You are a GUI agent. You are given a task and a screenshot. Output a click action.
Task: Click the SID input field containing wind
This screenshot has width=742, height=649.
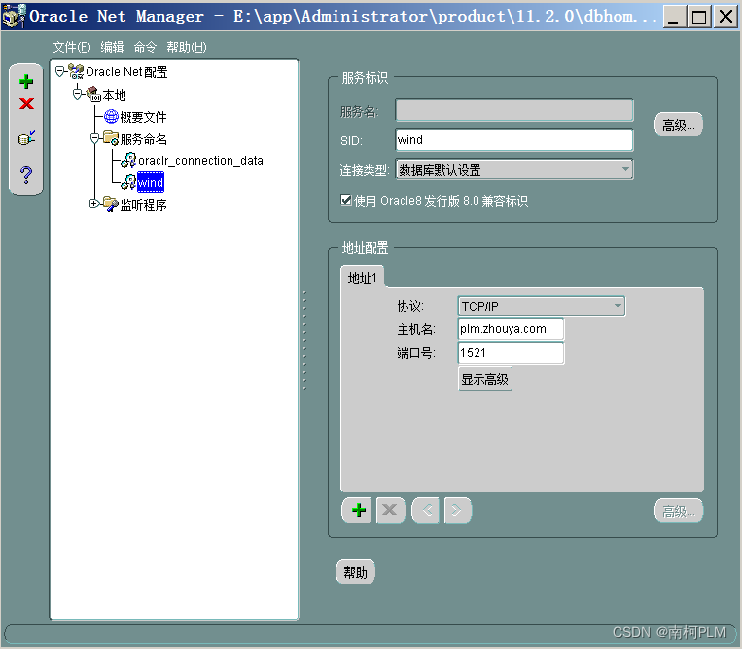pyautogui.click(x=514, y=140)
